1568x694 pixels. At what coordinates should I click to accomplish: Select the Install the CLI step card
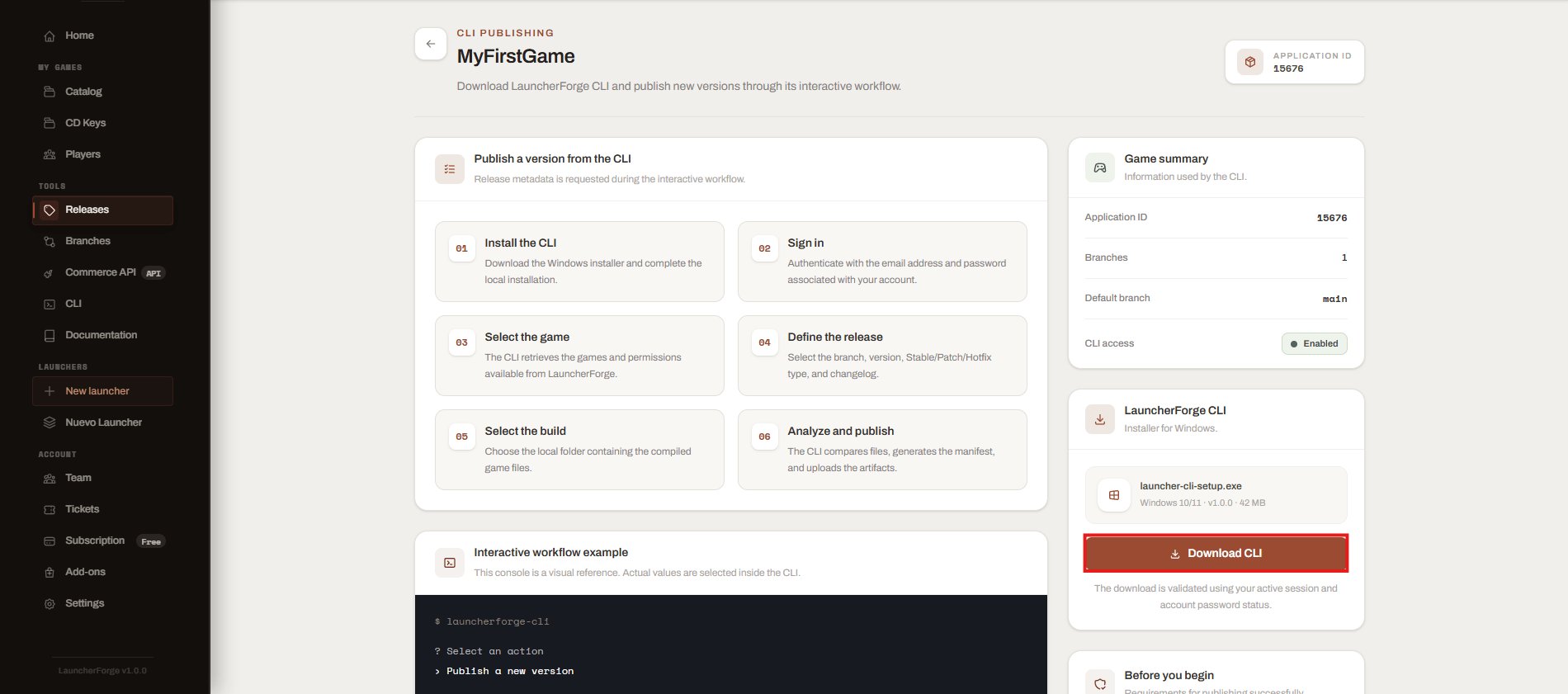click(x=579, y=262)
